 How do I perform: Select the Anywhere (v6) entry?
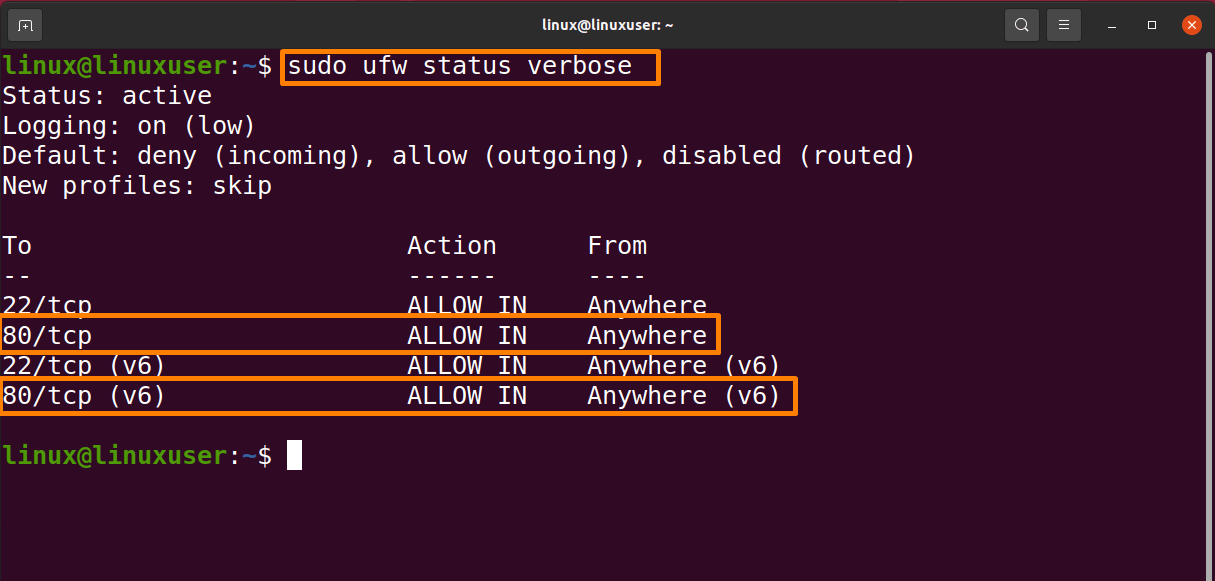[x=688, y=395]
